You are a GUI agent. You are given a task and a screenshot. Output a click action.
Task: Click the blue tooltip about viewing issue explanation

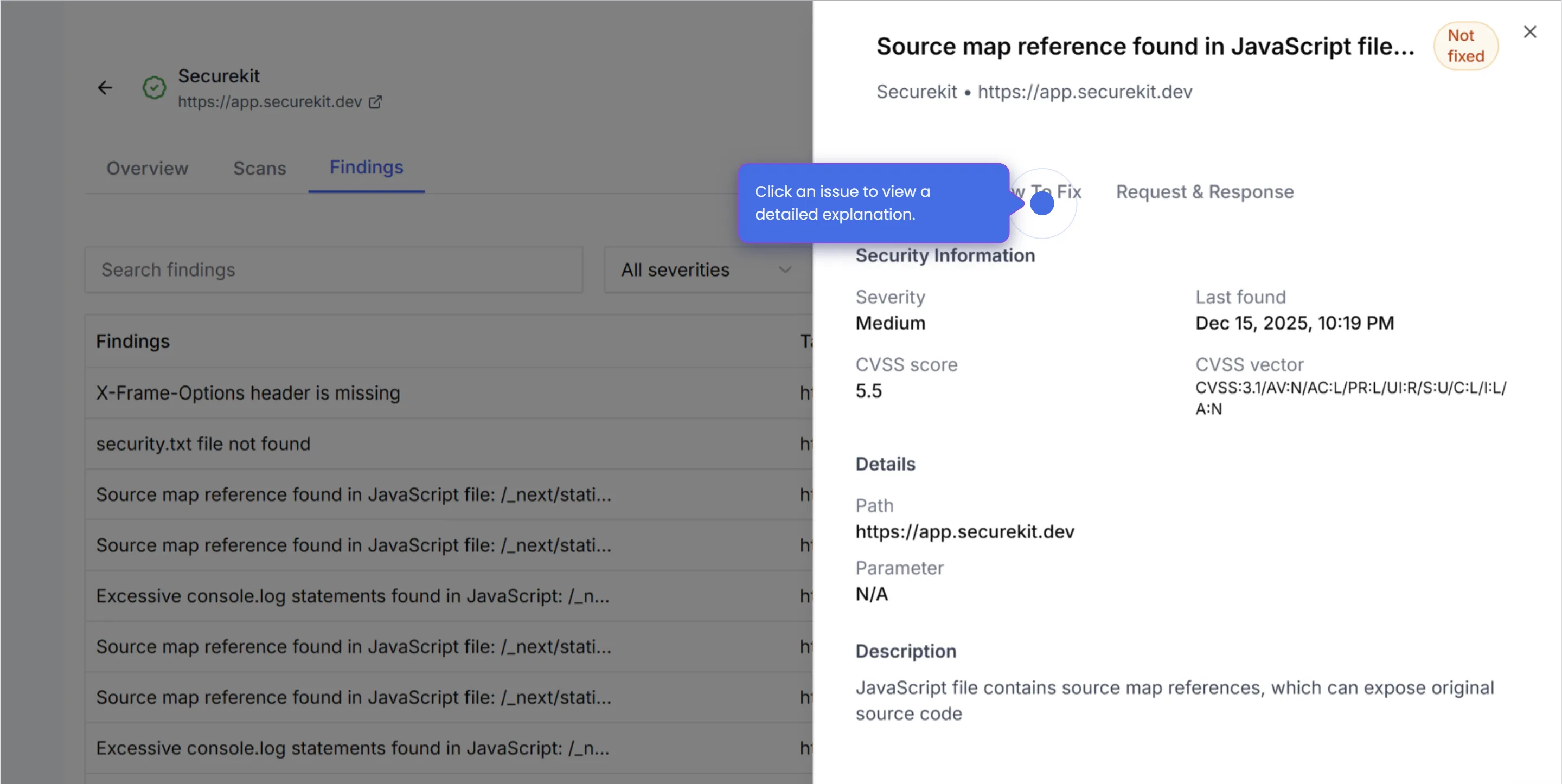[873, 203]
